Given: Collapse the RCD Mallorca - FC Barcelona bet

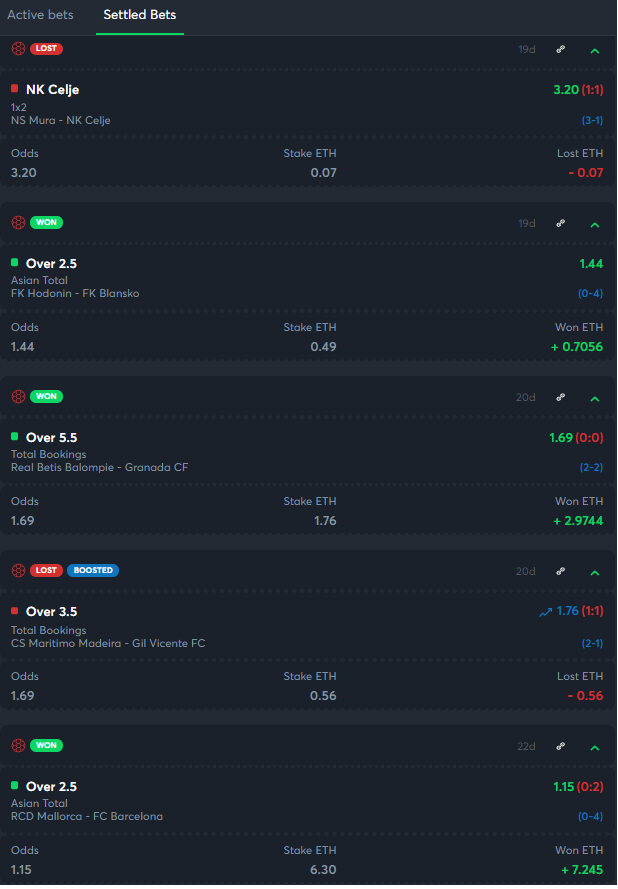Looking at the screenshot, I should coord(595,747).
